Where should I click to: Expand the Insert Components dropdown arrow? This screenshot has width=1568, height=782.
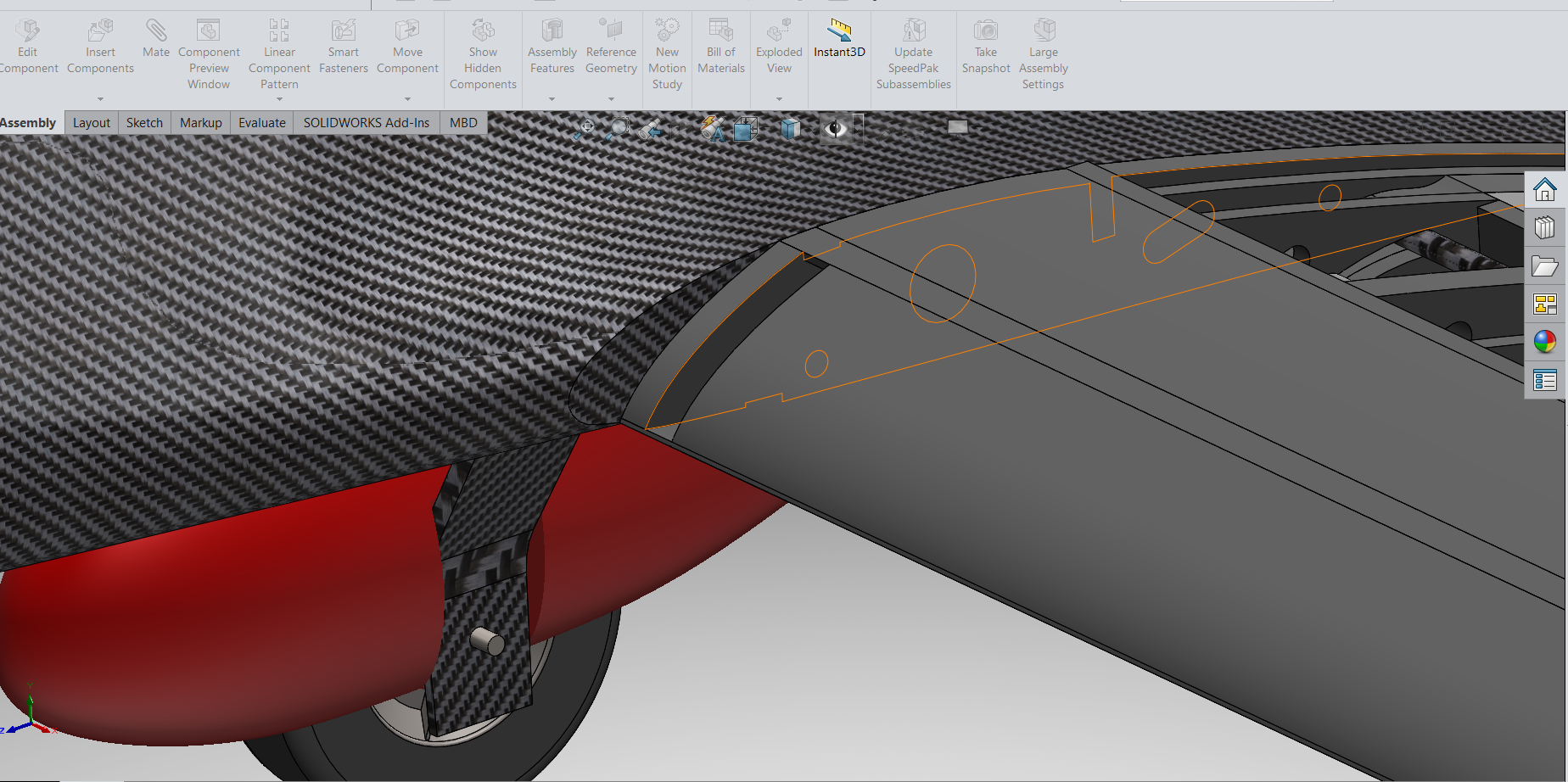pos(100,99)
